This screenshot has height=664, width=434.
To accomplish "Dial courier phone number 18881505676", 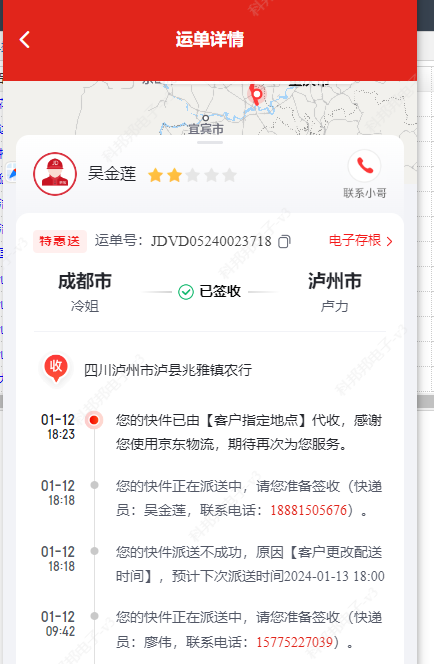I will click(309, 510).
